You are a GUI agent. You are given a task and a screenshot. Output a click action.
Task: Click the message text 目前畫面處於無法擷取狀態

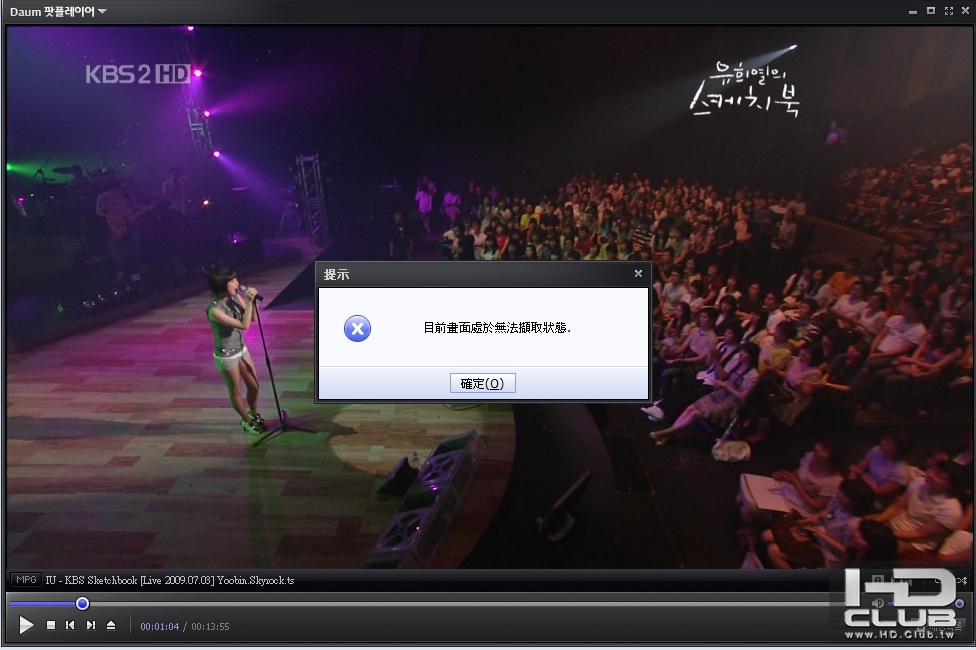point(497,327)
